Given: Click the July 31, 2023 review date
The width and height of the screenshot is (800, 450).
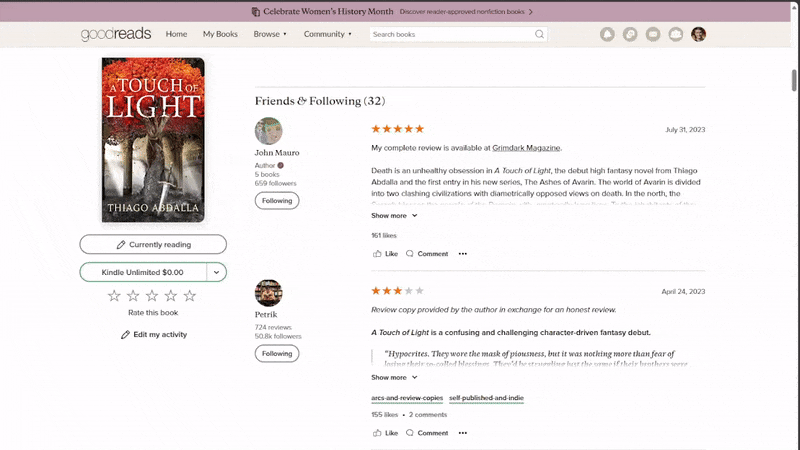Looking at the screenshot, I should (x=685, y=130).
